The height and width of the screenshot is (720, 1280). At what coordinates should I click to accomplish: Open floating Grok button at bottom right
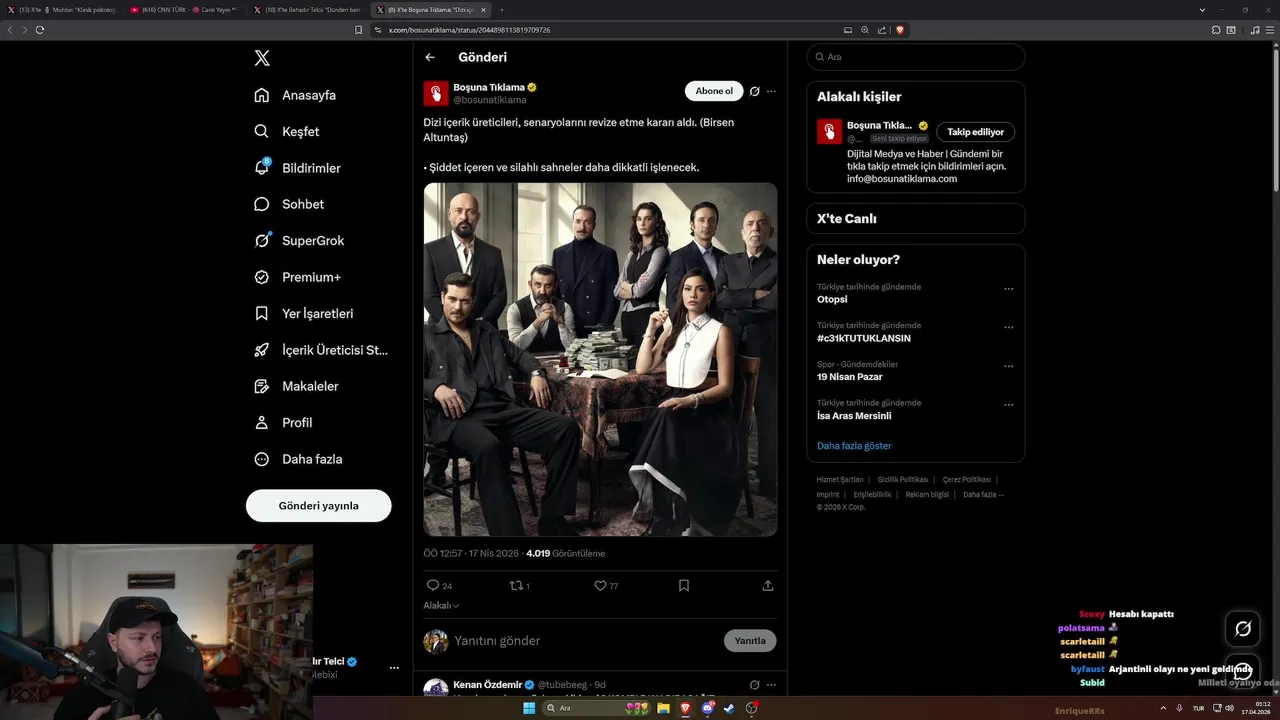click(x=1243, y=629)
